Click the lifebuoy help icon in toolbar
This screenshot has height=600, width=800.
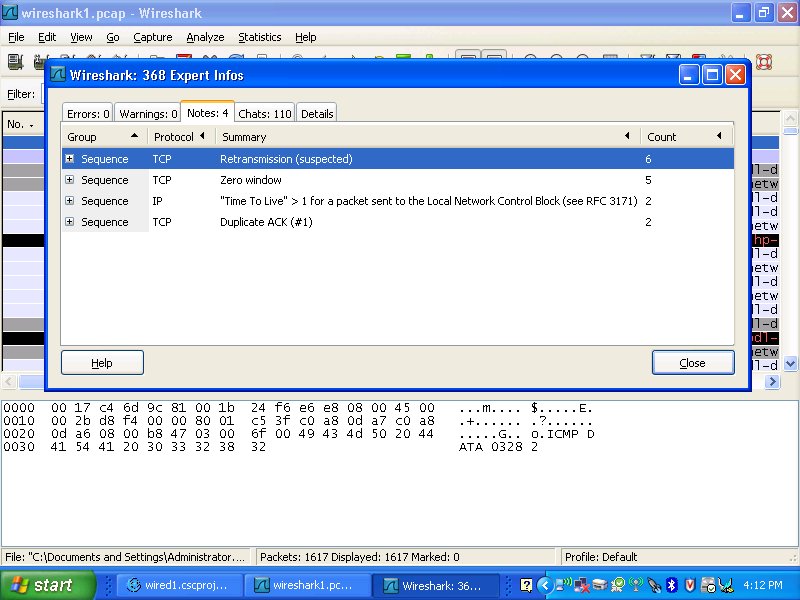tap(765, 62)
